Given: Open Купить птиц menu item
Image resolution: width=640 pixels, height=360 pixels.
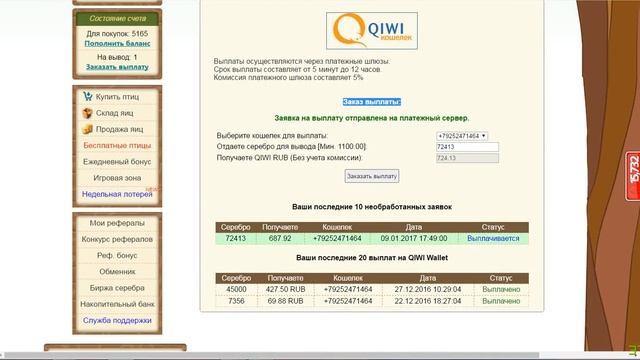Looking at the screenshot, I should pos(117,96).
